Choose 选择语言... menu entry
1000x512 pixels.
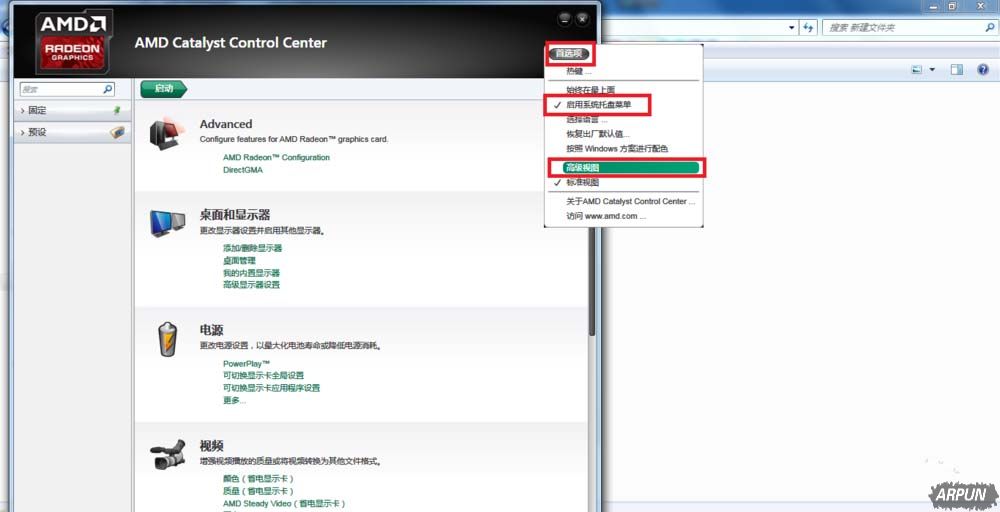tap(587, 119)
